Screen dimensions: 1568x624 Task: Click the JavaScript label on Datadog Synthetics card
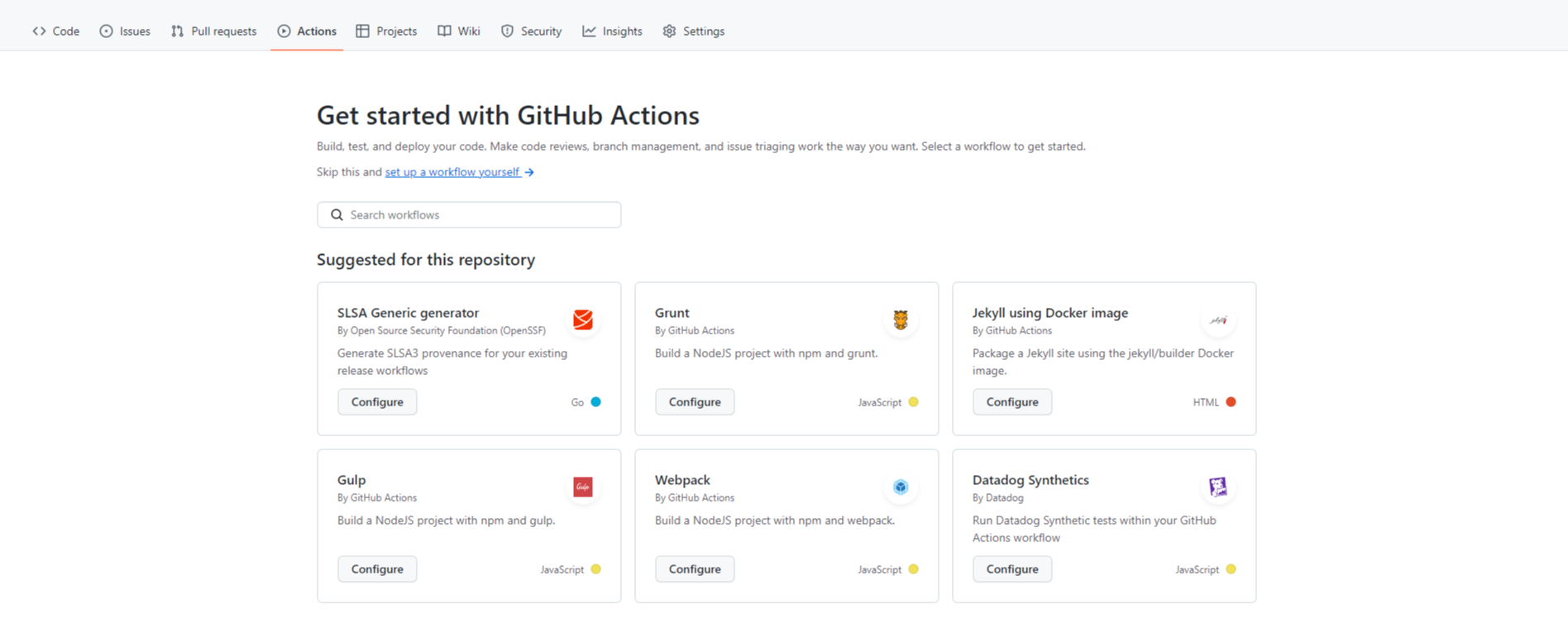[x=1197, y=569]
